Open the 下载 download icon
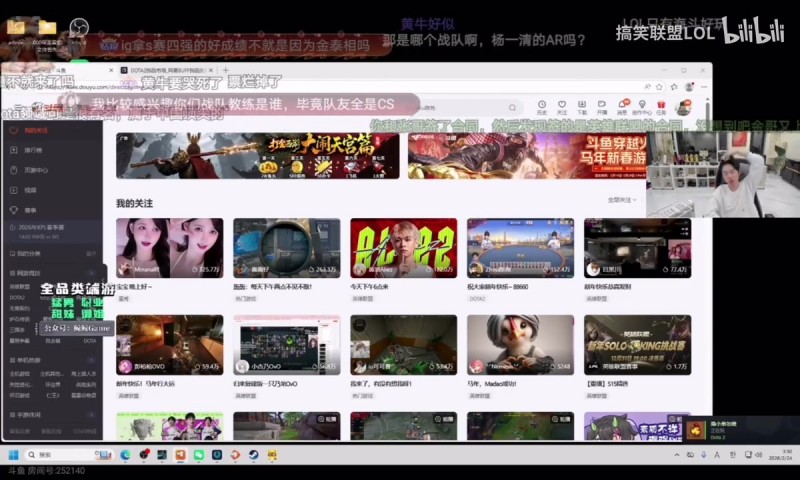800x480 pixels. [582, 105]
